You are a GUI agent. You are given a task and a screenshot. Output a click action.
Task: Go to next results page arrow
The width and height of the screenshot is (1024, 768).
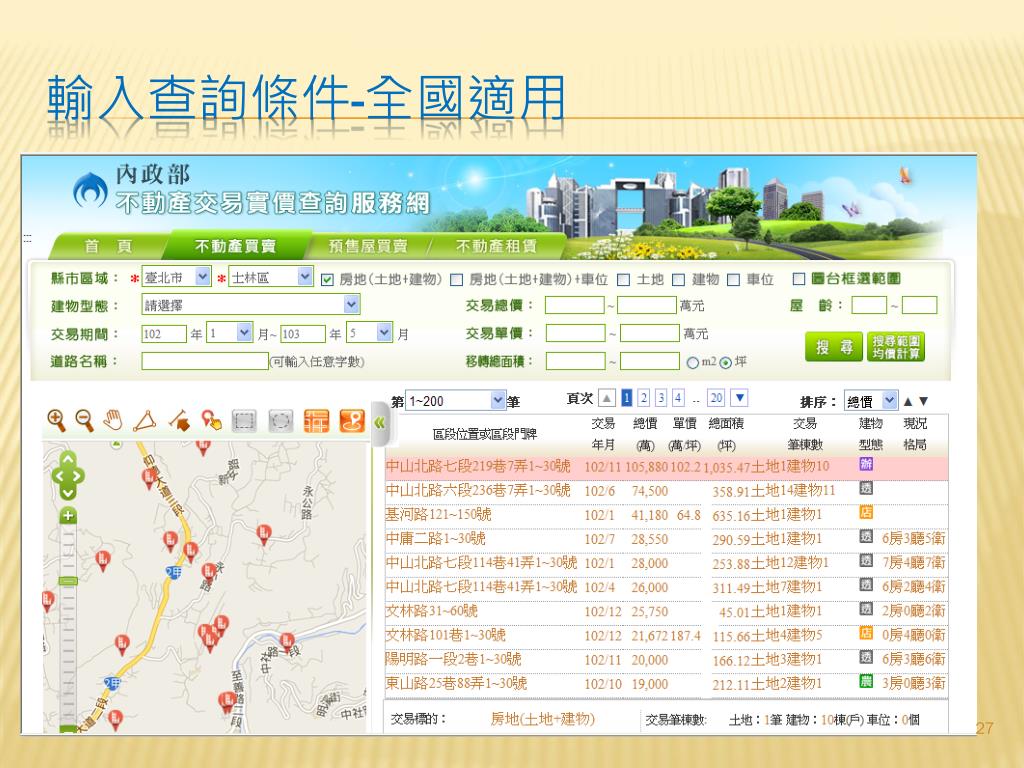click(739, 397)
